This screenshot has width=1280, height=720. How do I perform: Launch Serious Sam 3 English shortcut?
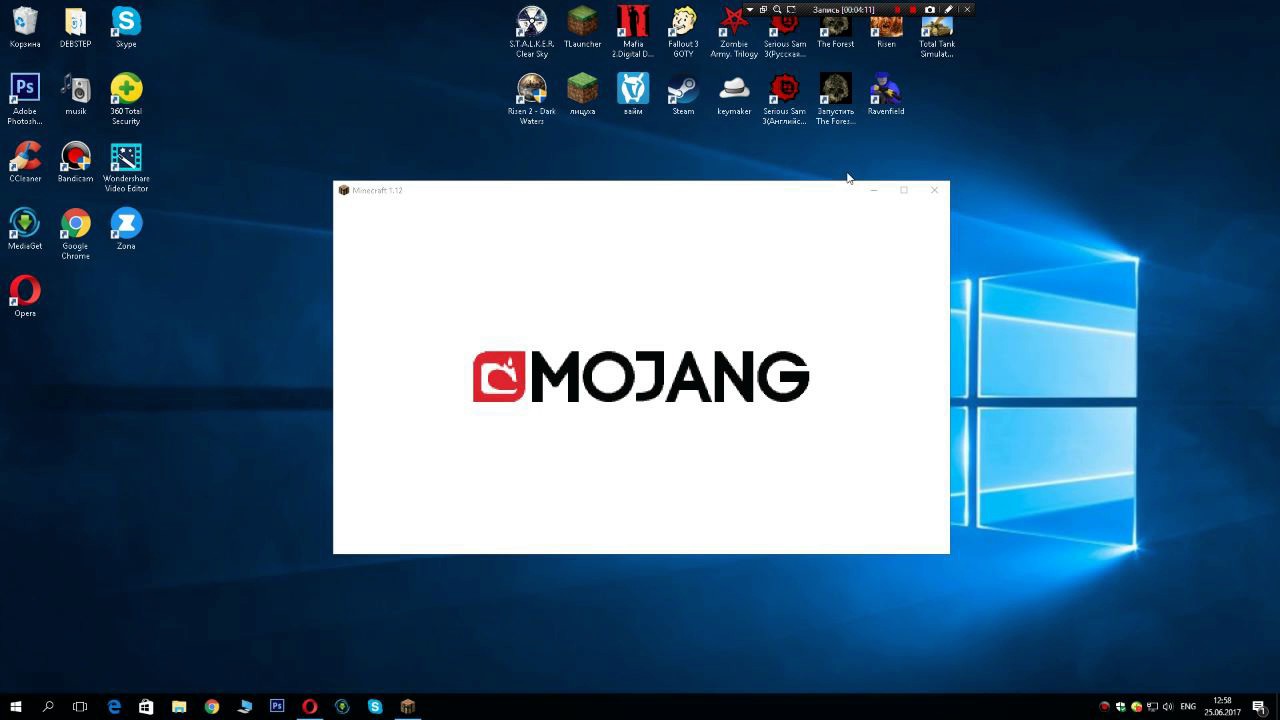785,98
